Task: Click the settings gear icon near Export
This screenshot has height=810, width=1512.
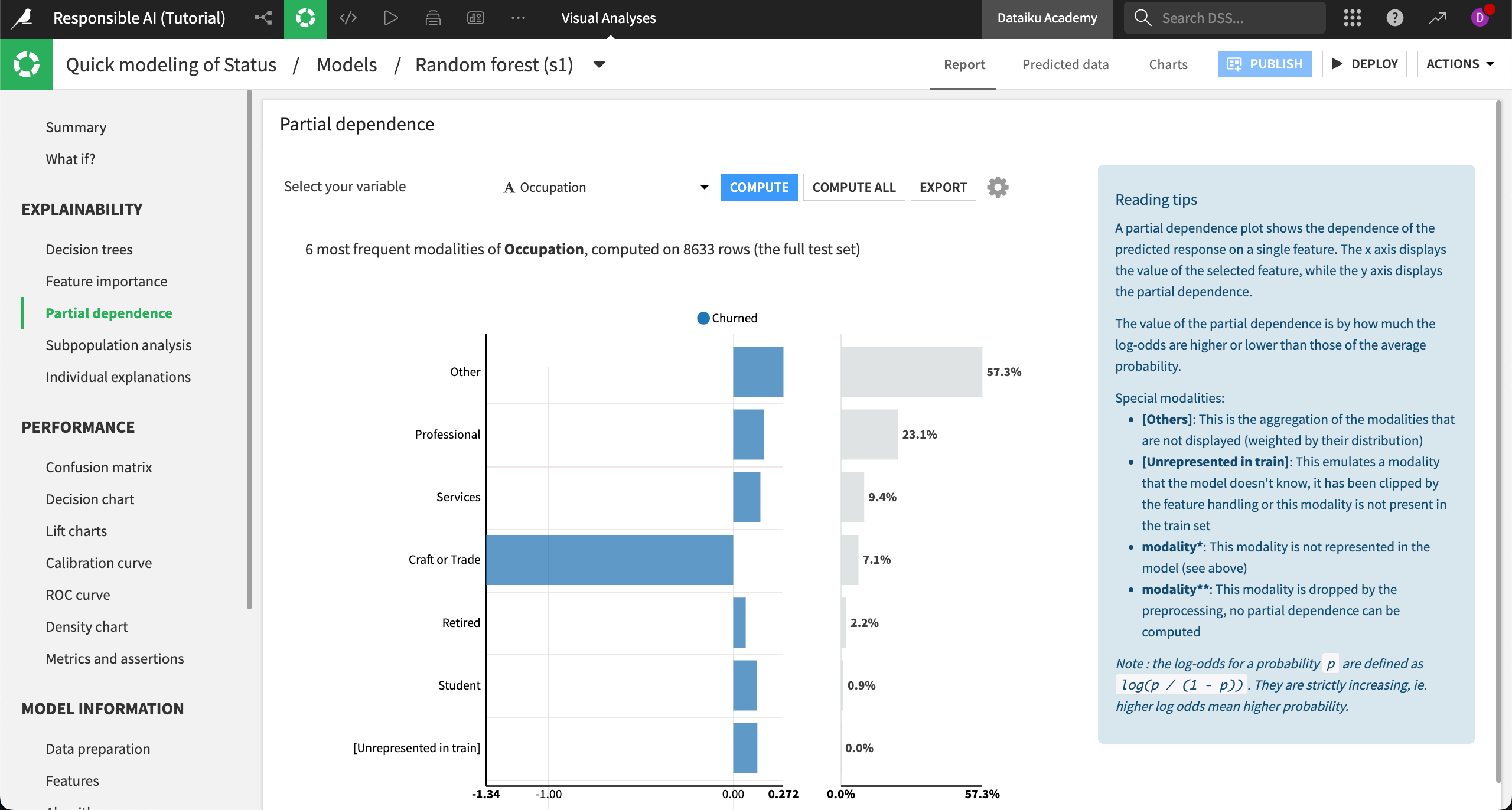Action: click(x=997, y=187)
